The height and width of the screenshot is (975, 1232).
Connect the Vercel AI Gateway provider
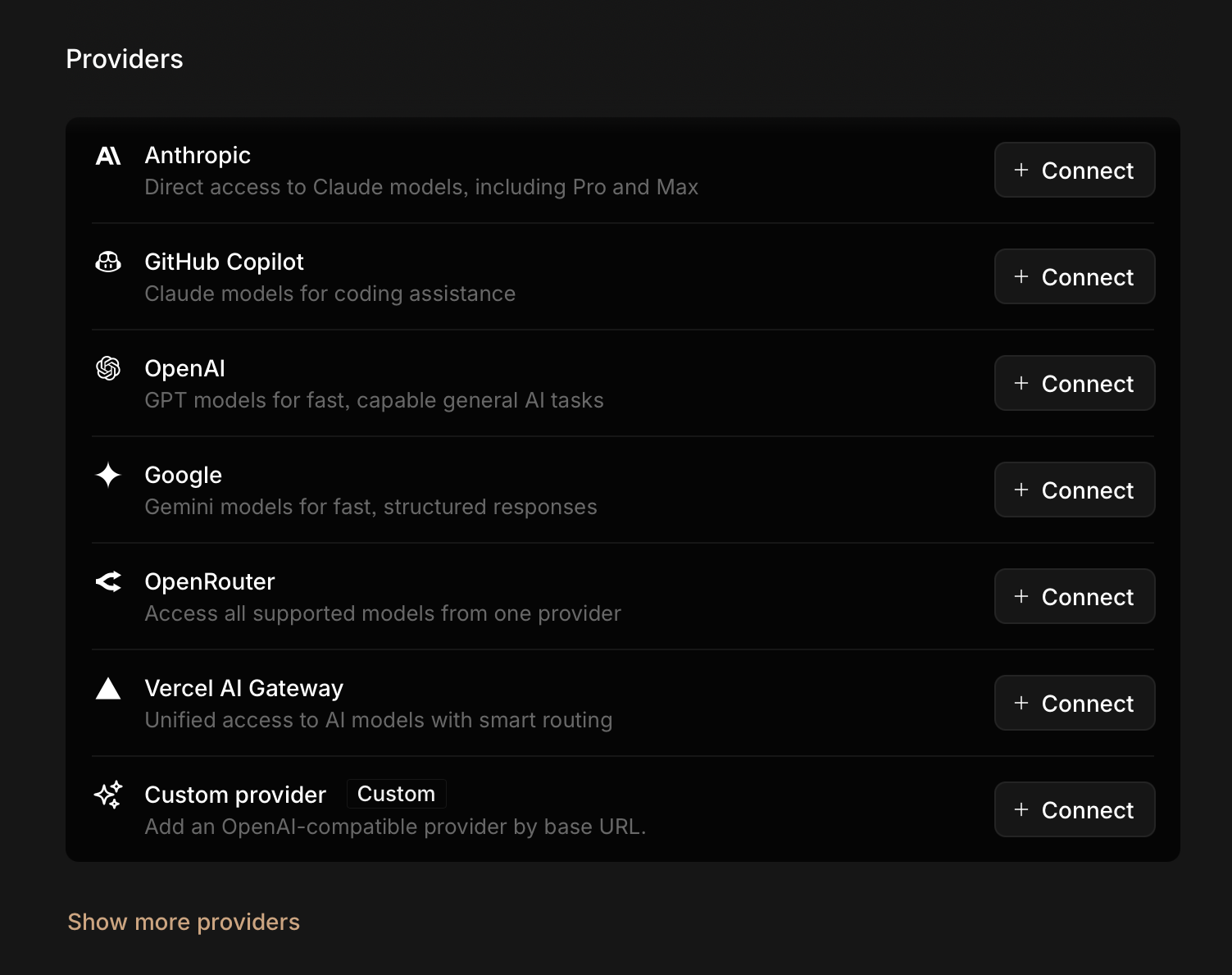click(1075, 703)
